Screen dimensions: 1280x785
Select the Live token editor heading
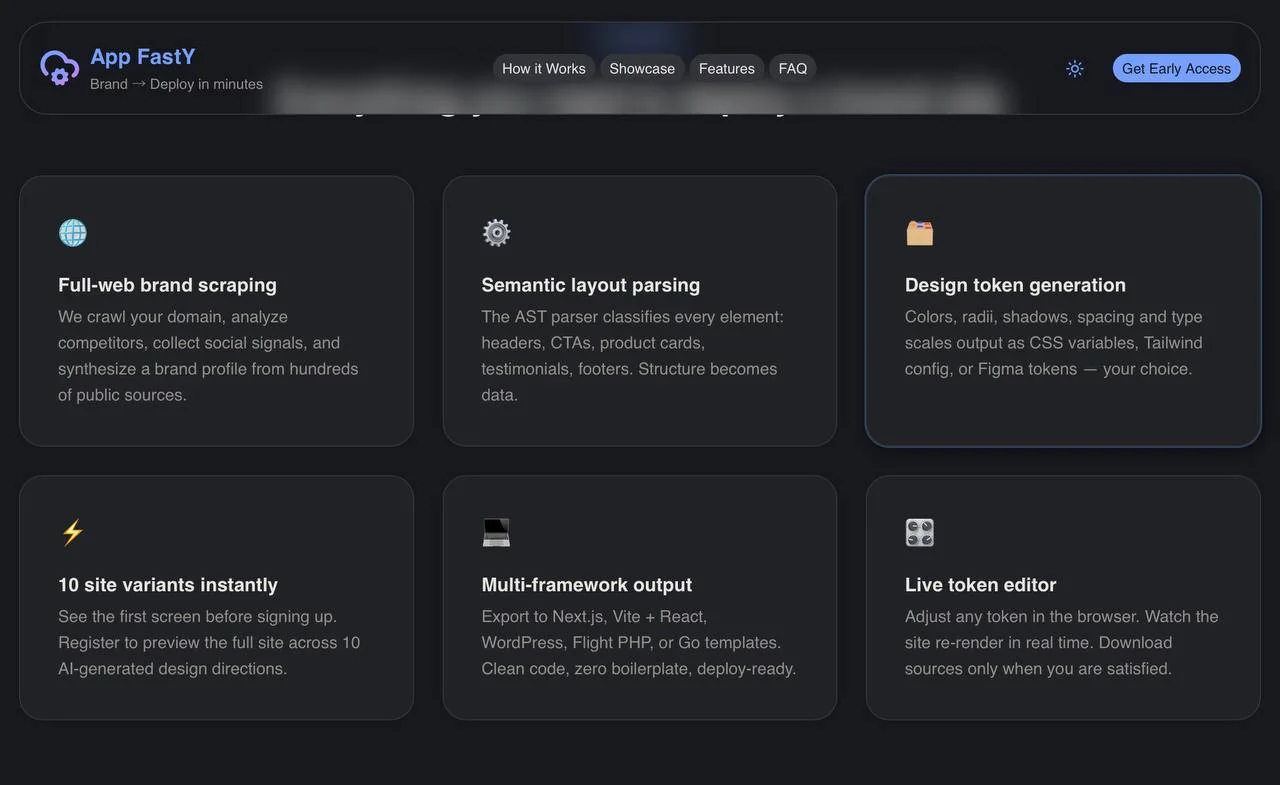point(980,585)
